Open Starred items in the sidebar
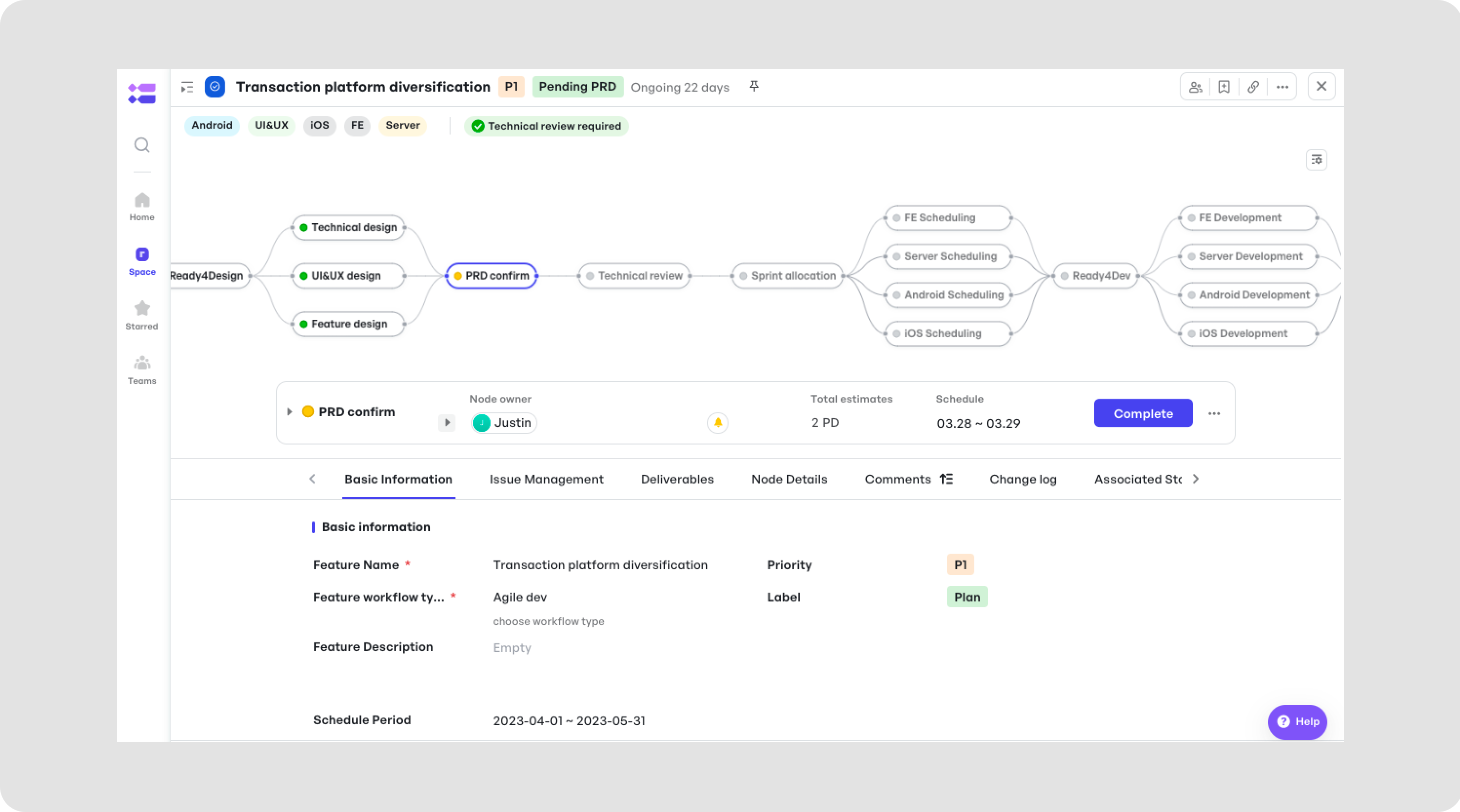This screenshot has width=1460, height=812. tap(142, 316)
